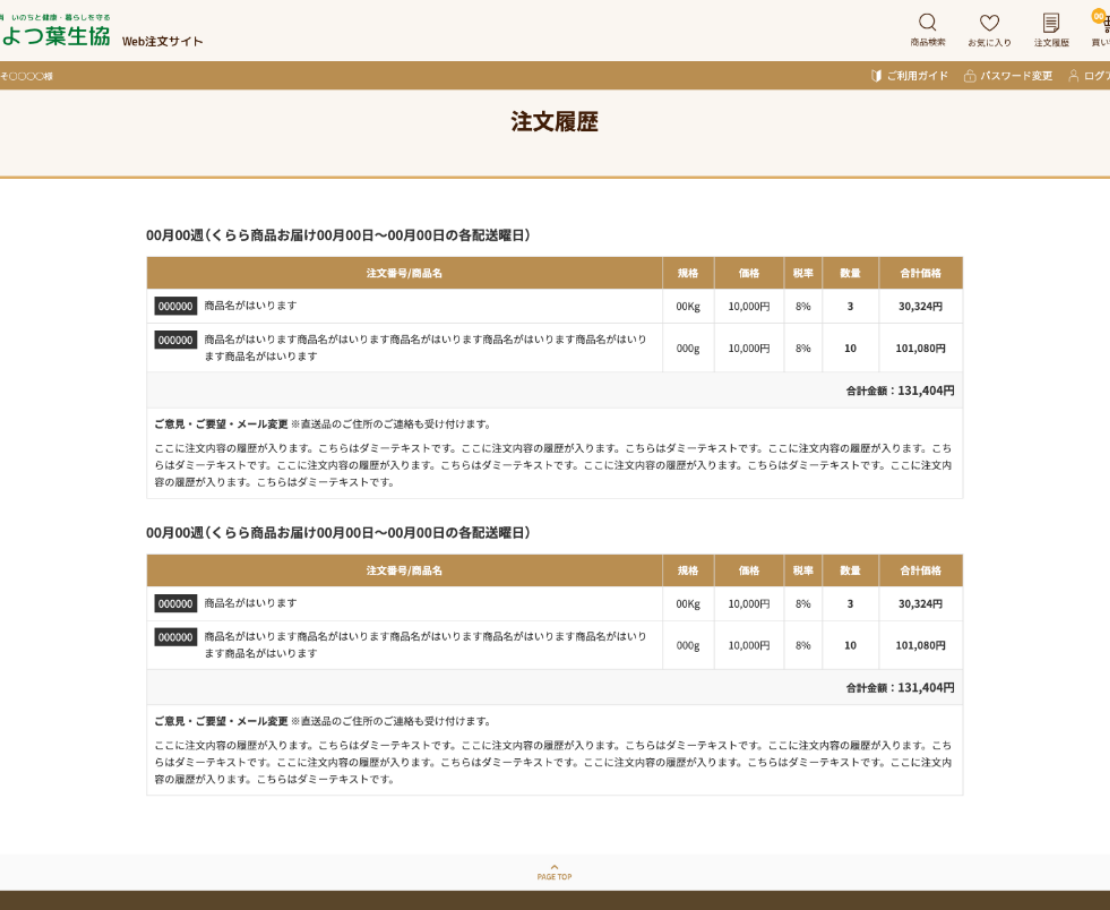Click the 合計金額 total in second order
This screenshot has width=1110, height=910.
tap(899, 688)
